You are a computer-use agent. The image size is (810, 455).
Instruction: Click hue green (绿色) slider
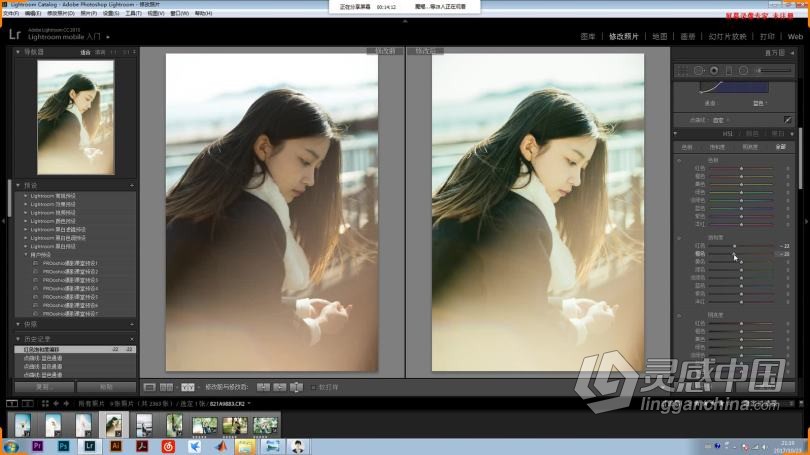point(741,192)
